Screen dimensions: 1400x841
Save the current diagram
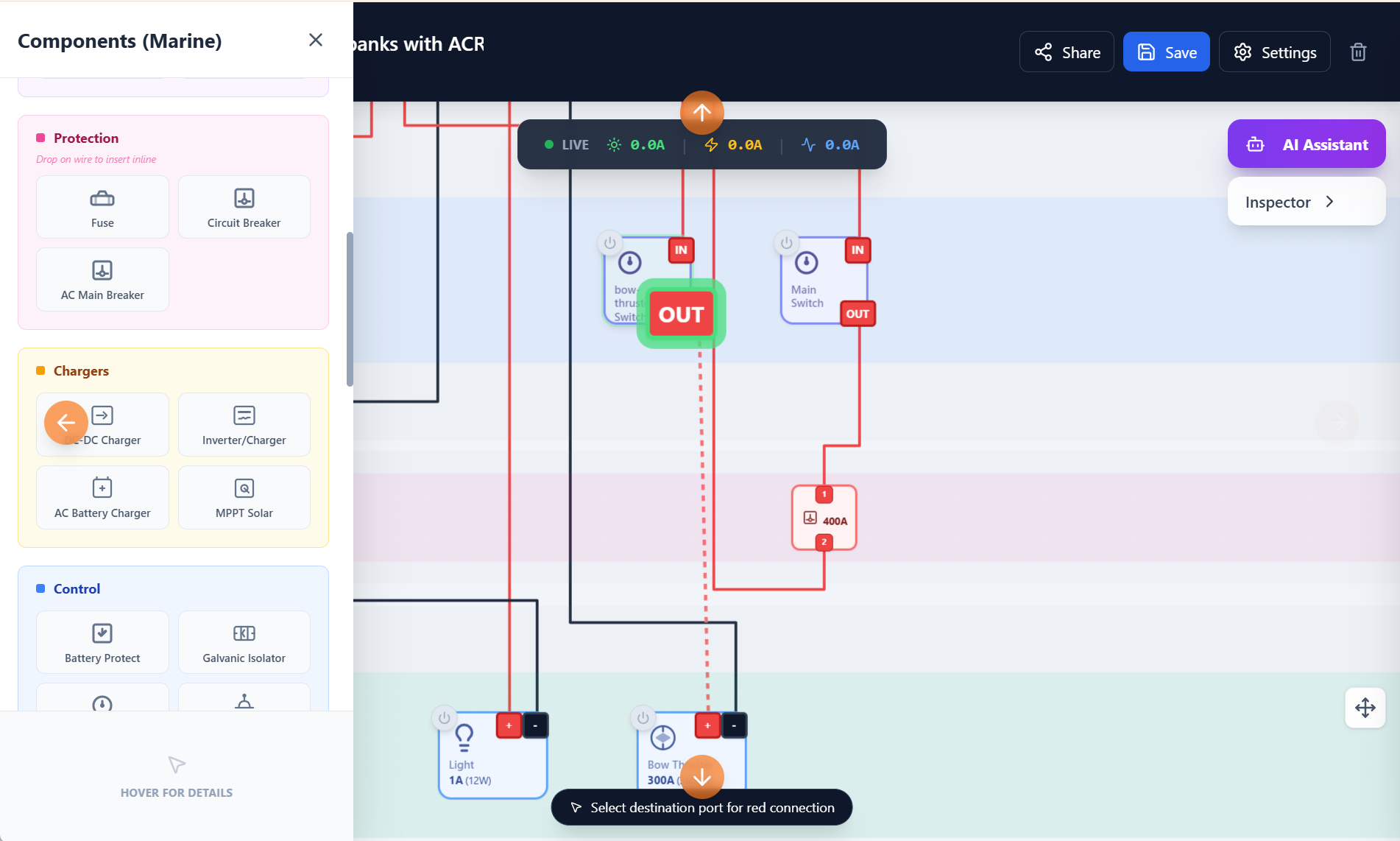[1166, 52]
